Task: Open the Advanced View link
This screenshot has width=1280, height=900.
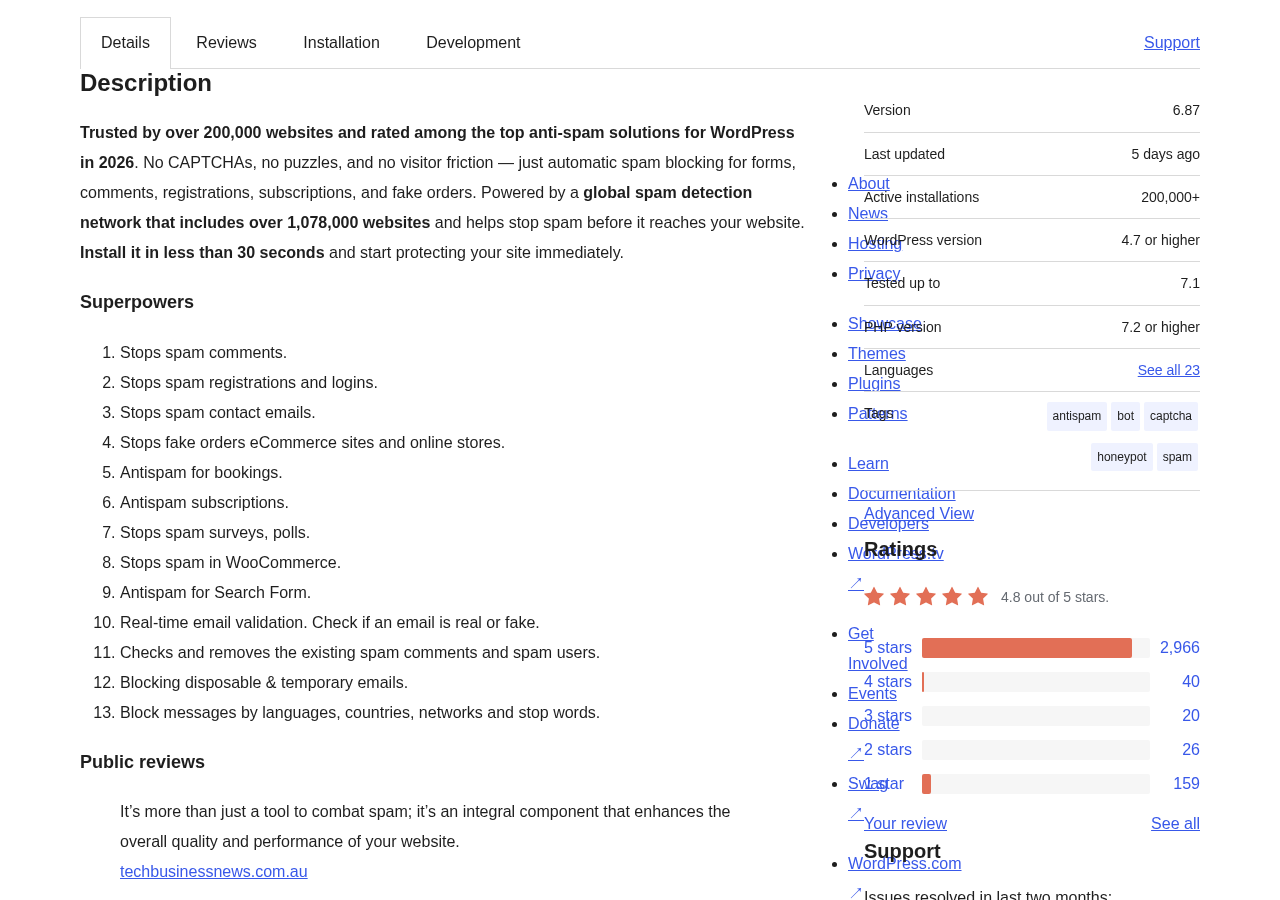Action: [919, 514]
